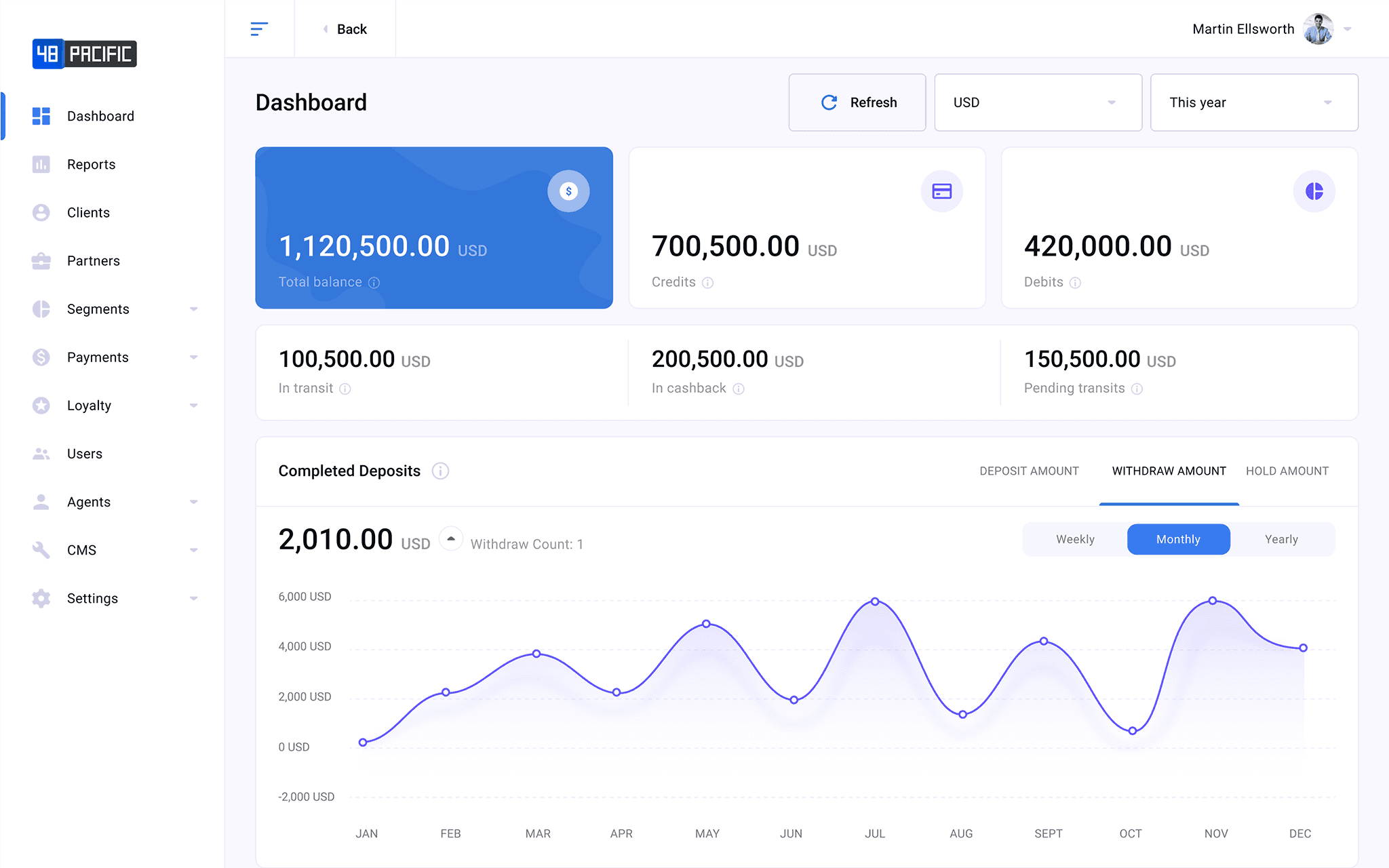This screenshot has width=1389, height=868.
Task: Click the Debits pie chart icon
Action: pos(1314,191)
